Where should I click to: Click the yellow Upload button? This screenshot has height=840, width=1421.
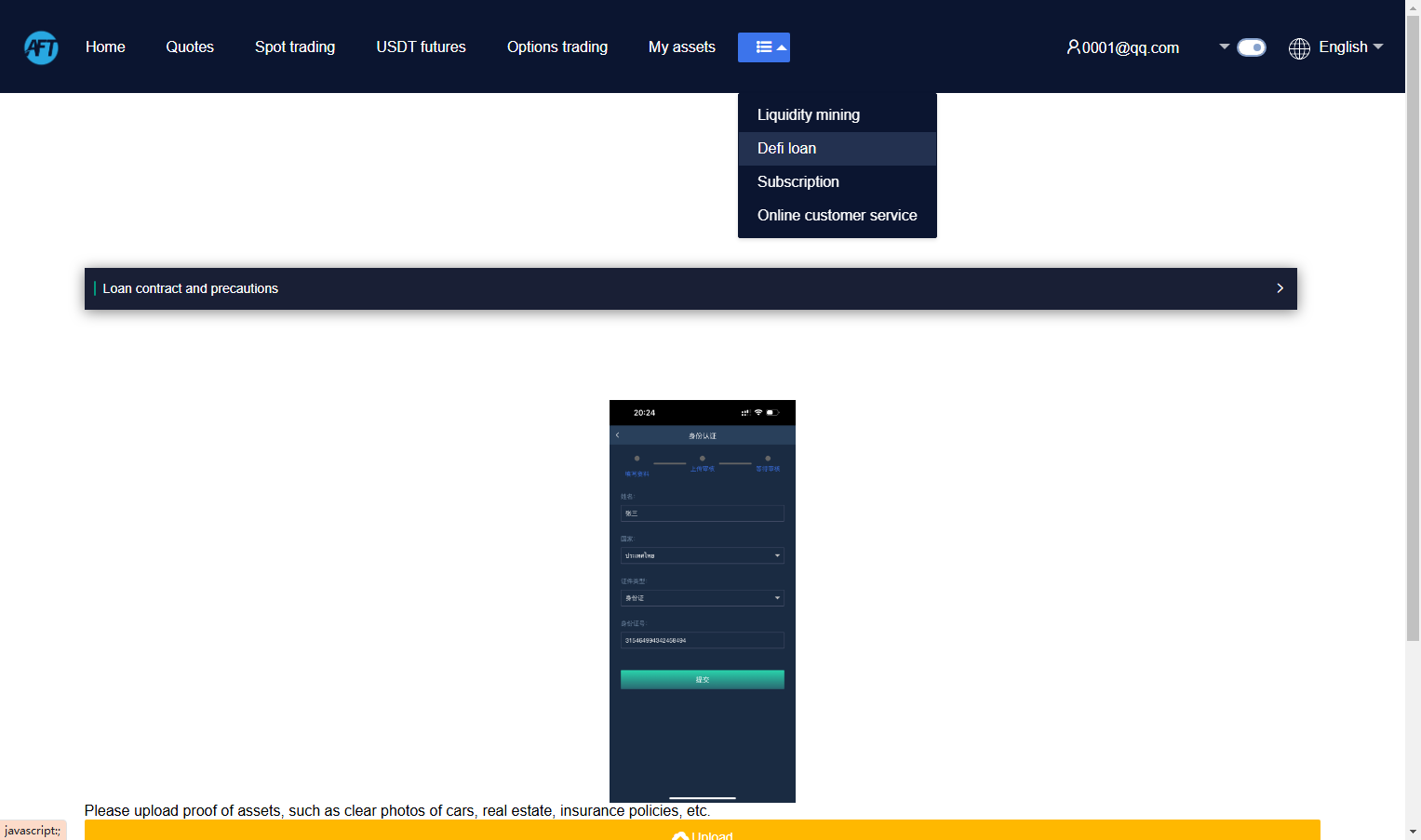(702, 830)
